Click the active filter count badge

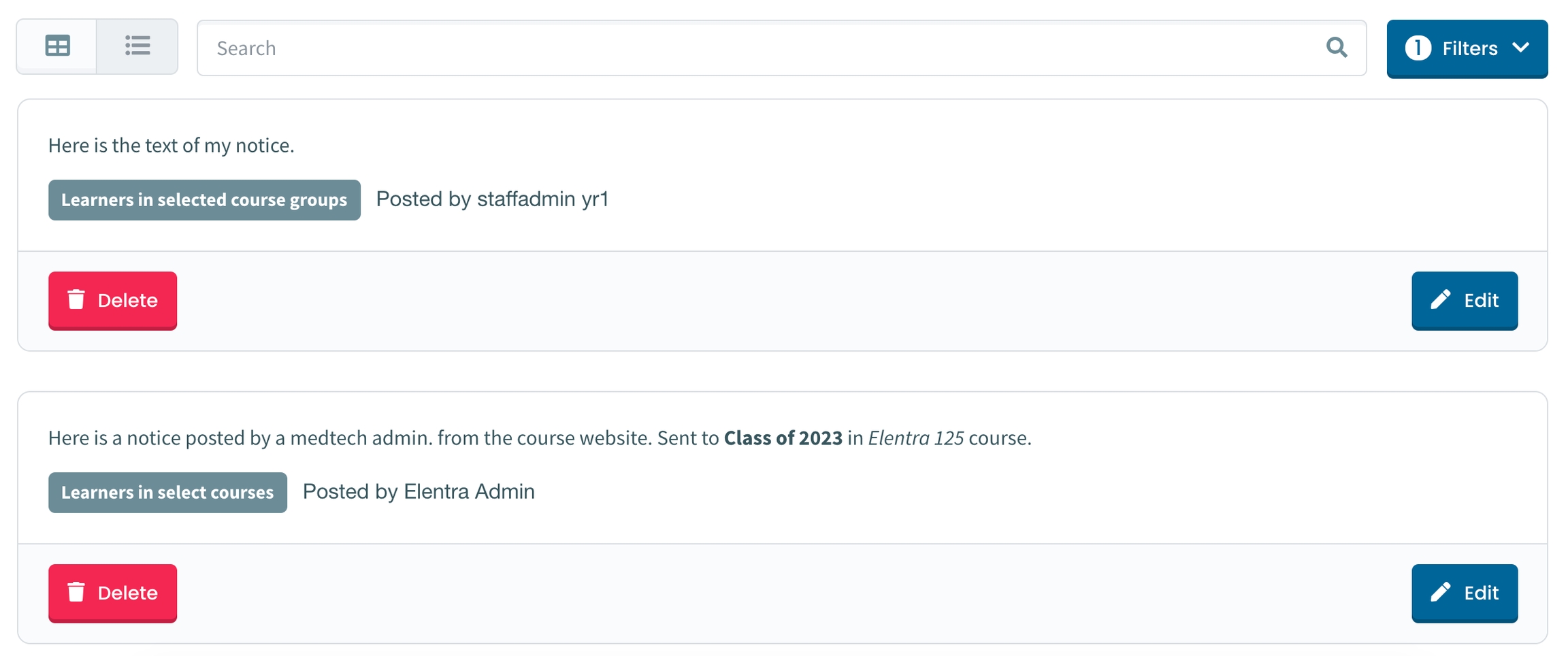tap(1418, 48)
